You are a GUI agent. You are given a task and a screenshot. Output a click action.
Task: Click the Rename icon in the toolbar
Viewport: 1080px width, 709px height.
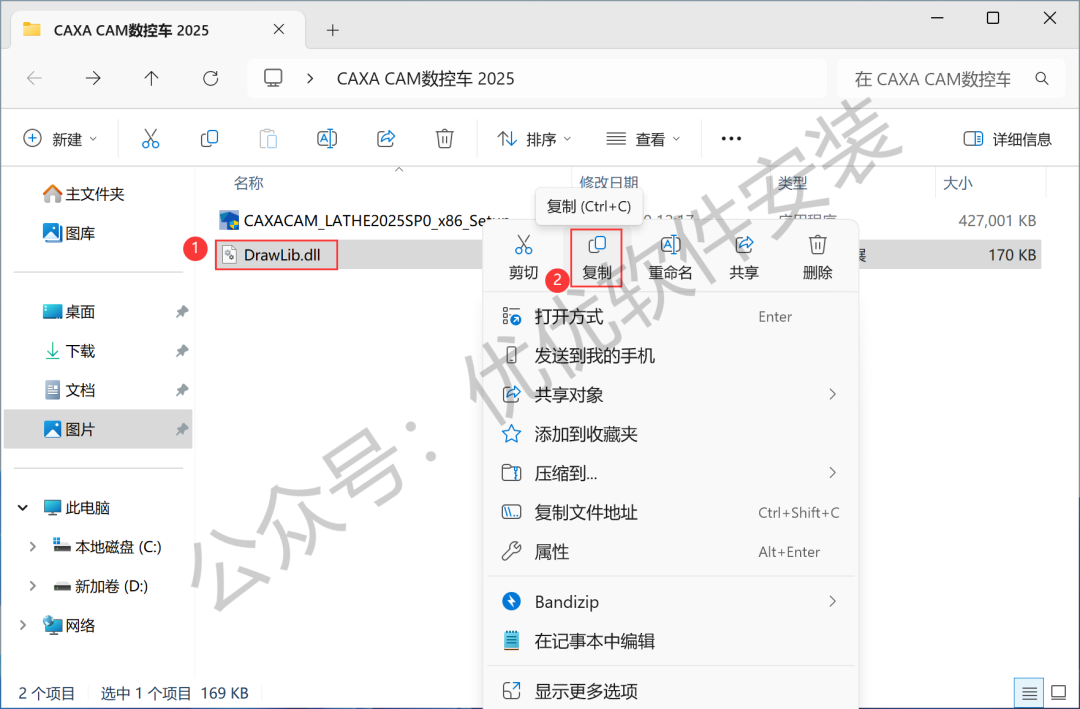[326, 138]
